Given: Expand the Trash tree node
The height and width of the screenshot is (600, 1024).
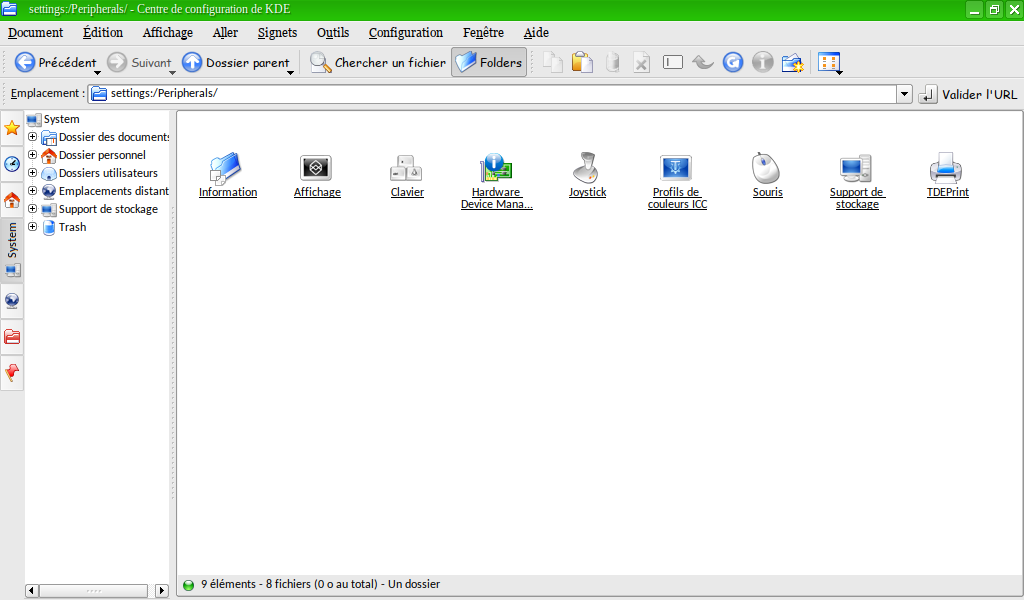Looking at the screenshot, I should click(33, 227).
